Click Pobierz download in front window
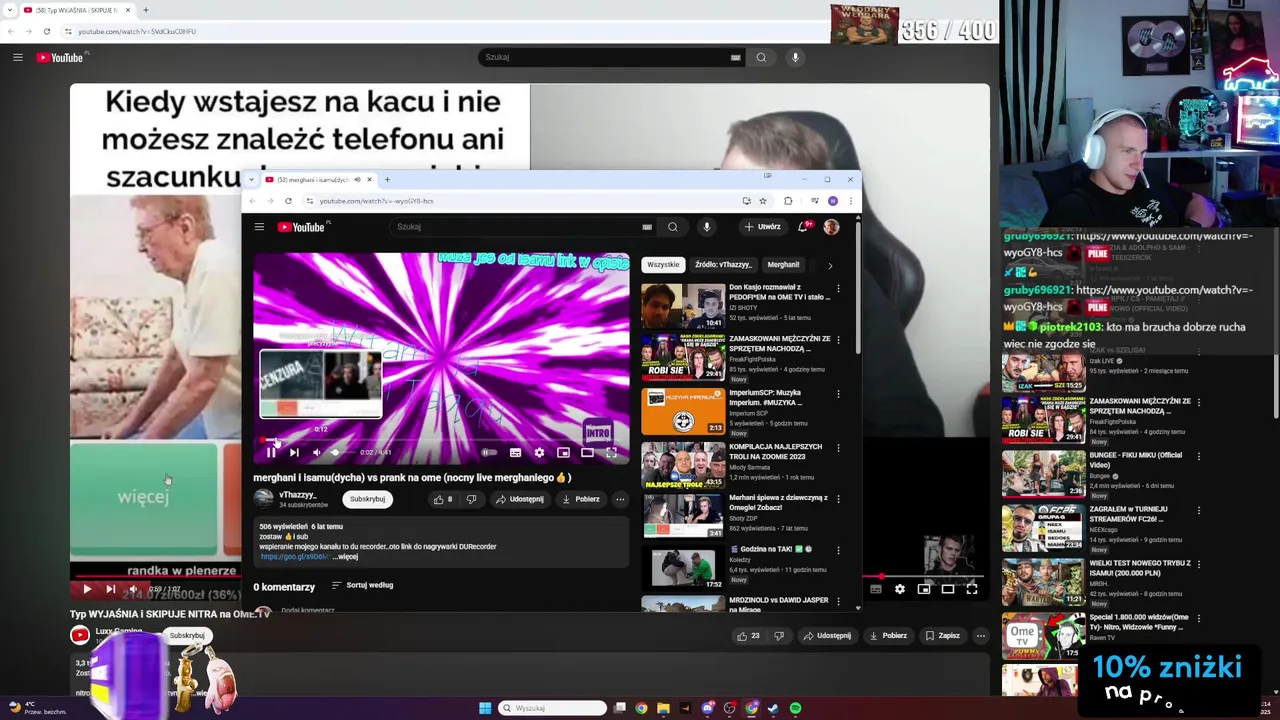The width and height of the screenshot is (1280, 720). (581, 499)
